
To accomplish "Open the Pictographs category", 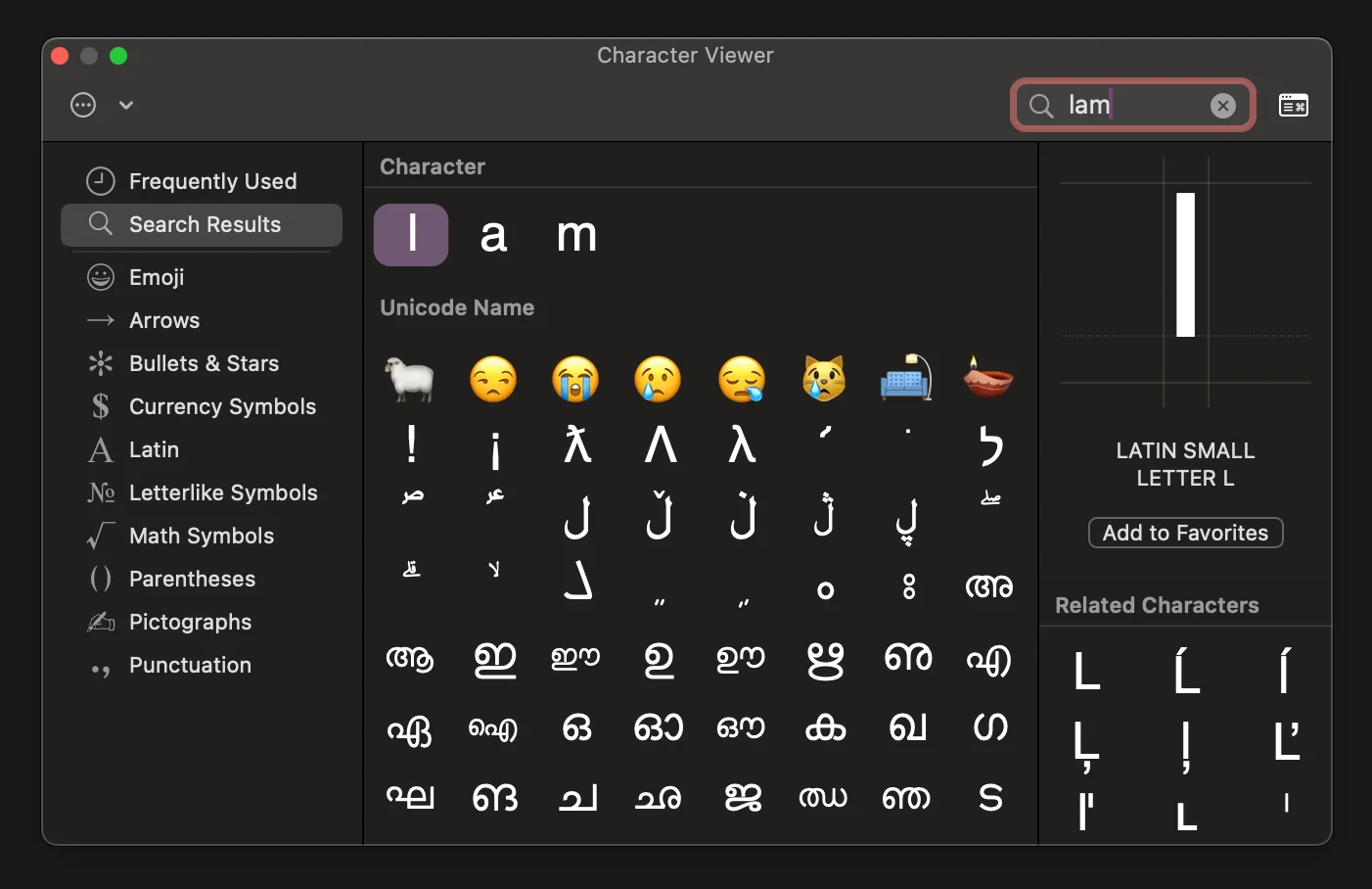I will (190, 622).
